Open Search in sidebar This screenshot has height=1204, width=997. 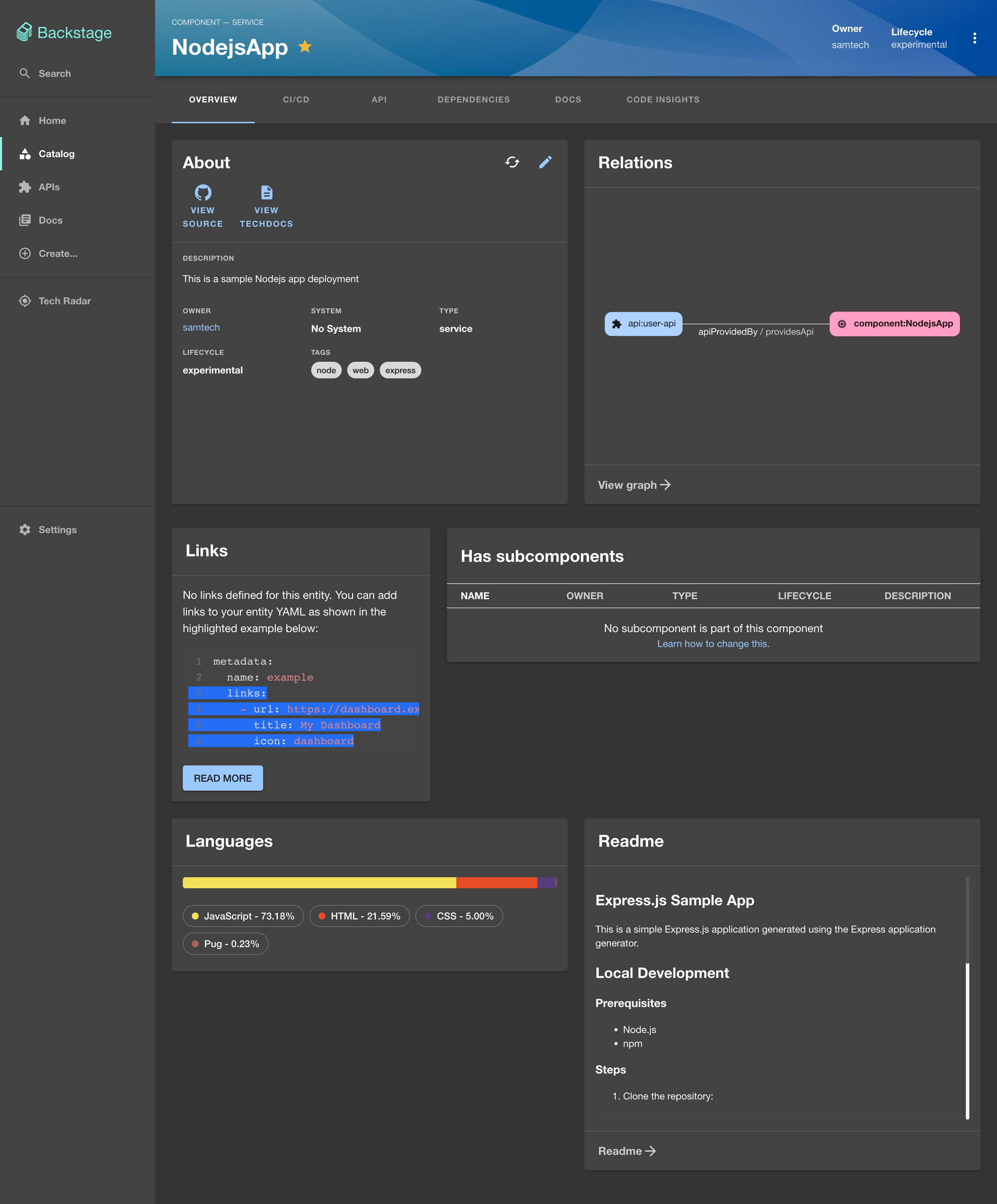[45, 73]
